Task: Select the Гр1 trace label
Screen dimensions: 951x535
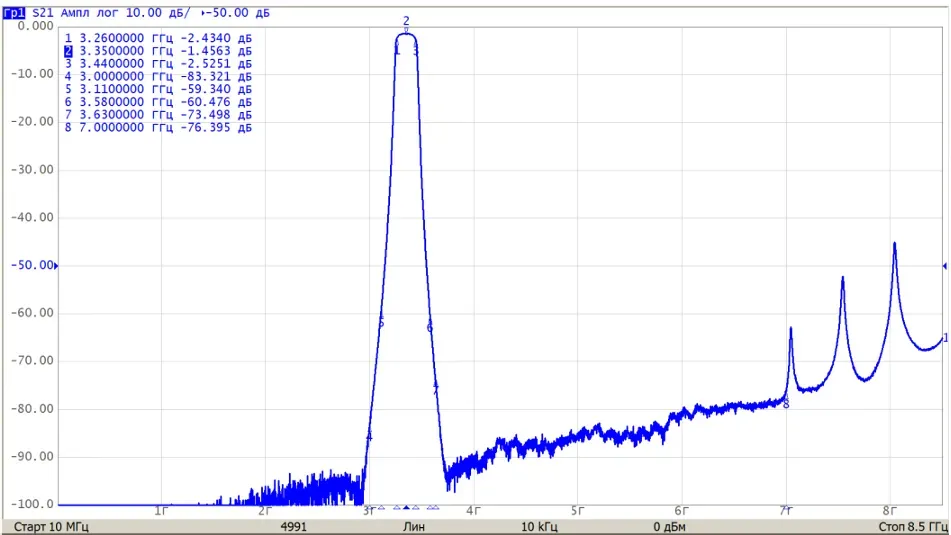Action: [x=14, y=13]
